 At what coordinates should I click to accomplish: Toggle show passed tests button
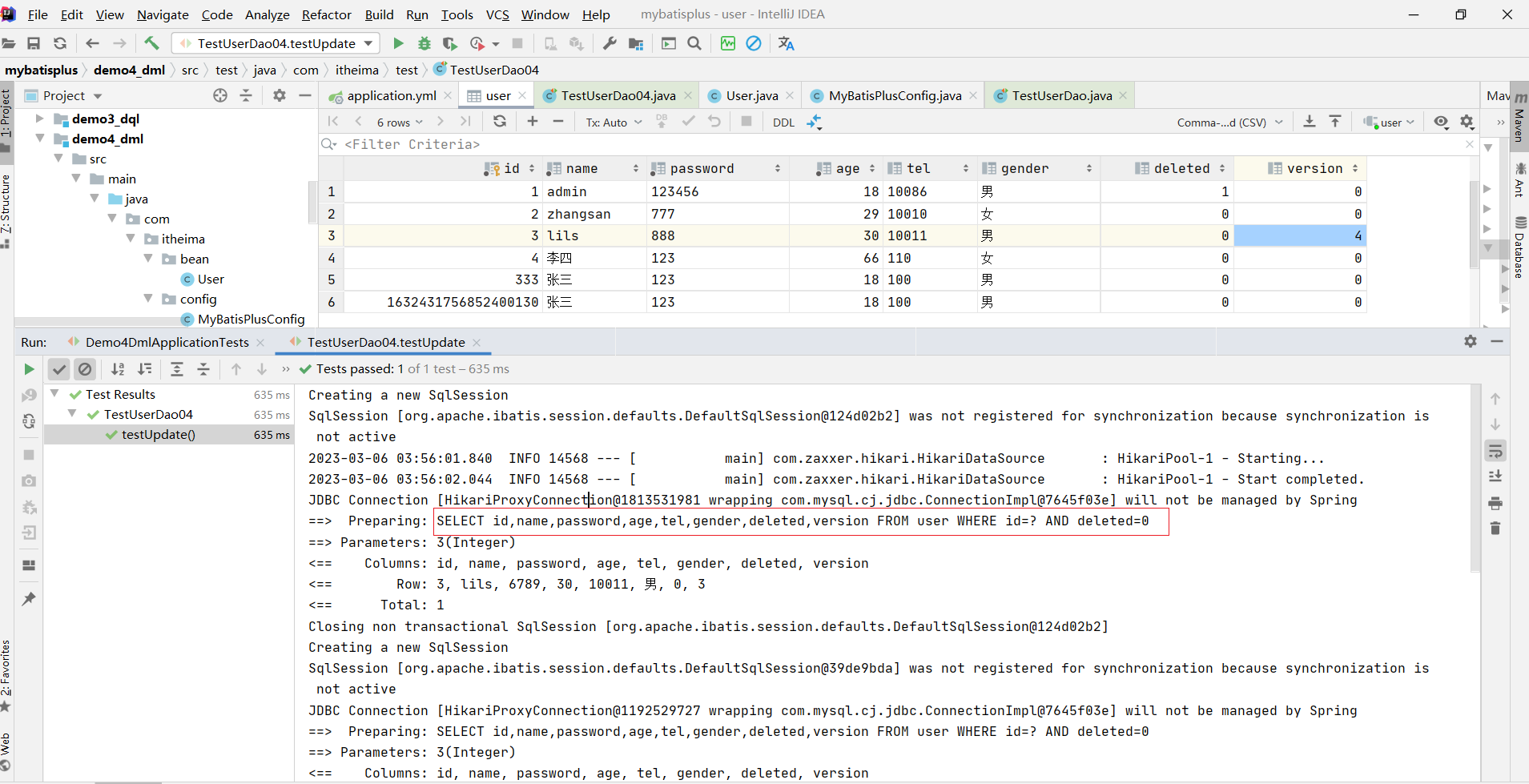coord(58,369)
